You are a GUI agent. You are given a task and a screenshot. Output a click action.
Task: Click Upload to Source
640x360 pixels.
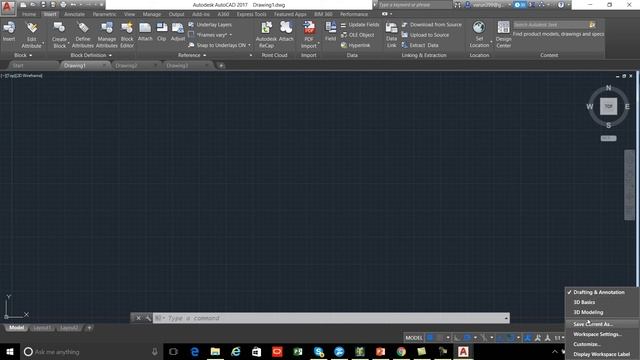click(425, 35)
